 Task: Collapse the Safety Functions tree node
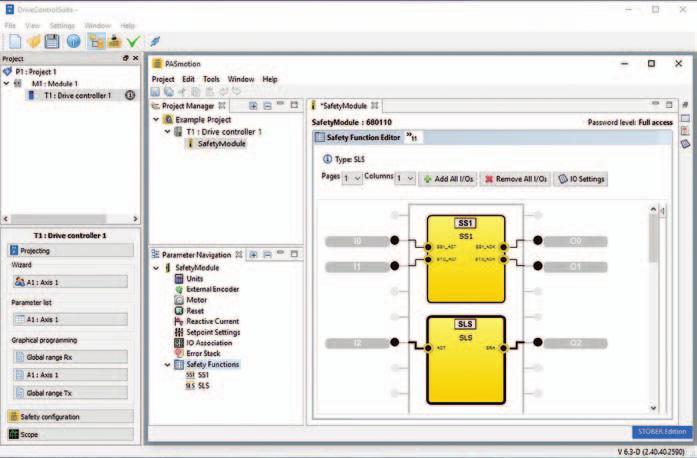coord(168,365)
